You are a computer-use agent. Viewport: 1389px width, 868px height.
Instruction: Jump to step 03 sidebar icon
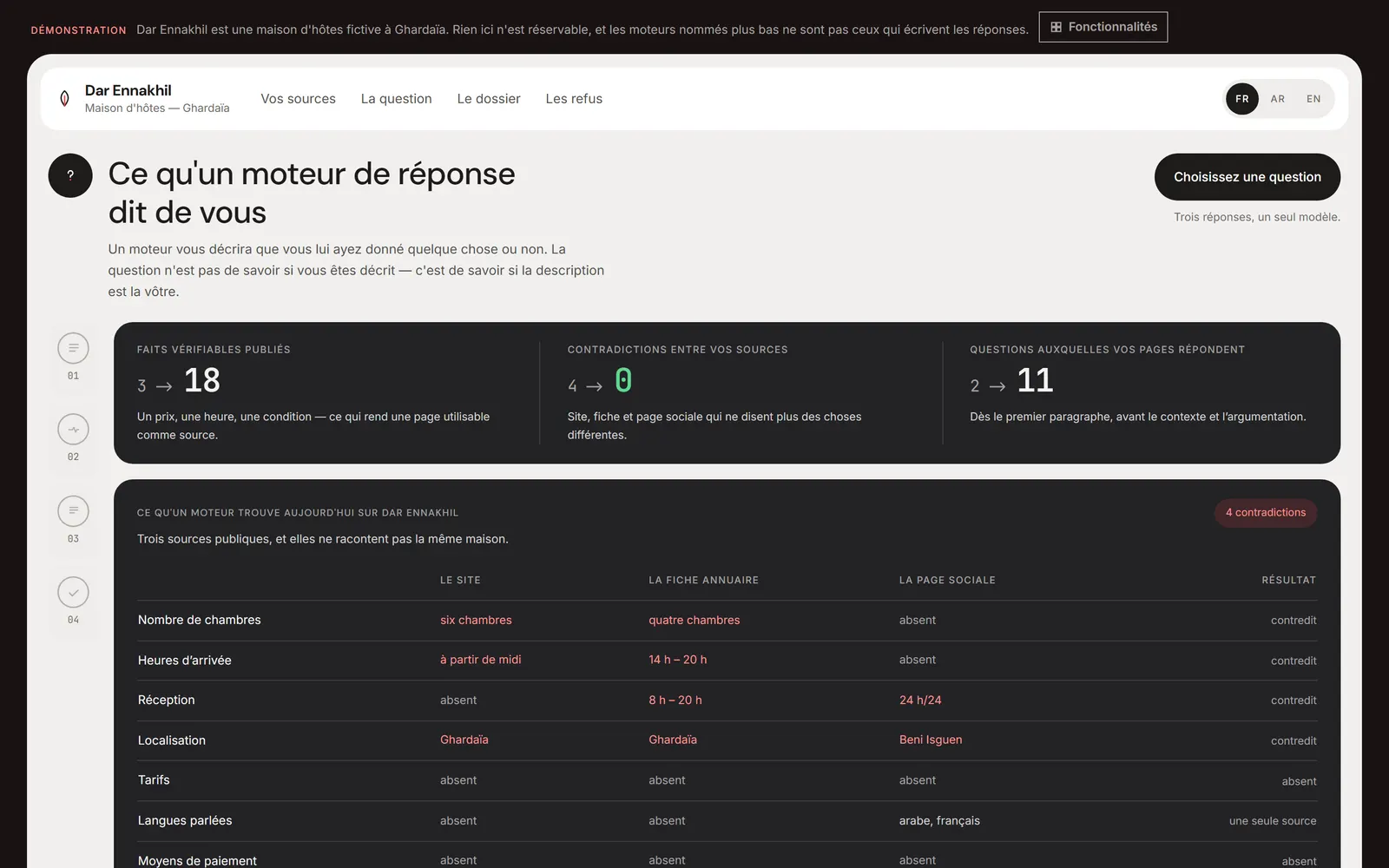pyautogui.click(x=74, y=511)
